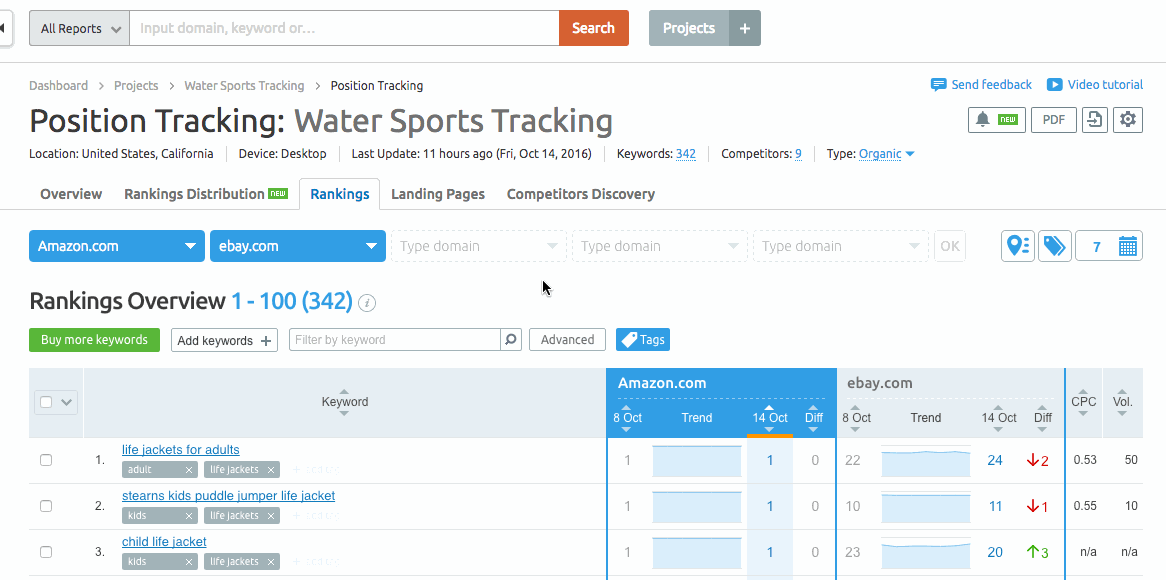This screenshot has height=580, width=1166.
Task: Expand the All Reports dropdown
Action: tap(80, 28)
